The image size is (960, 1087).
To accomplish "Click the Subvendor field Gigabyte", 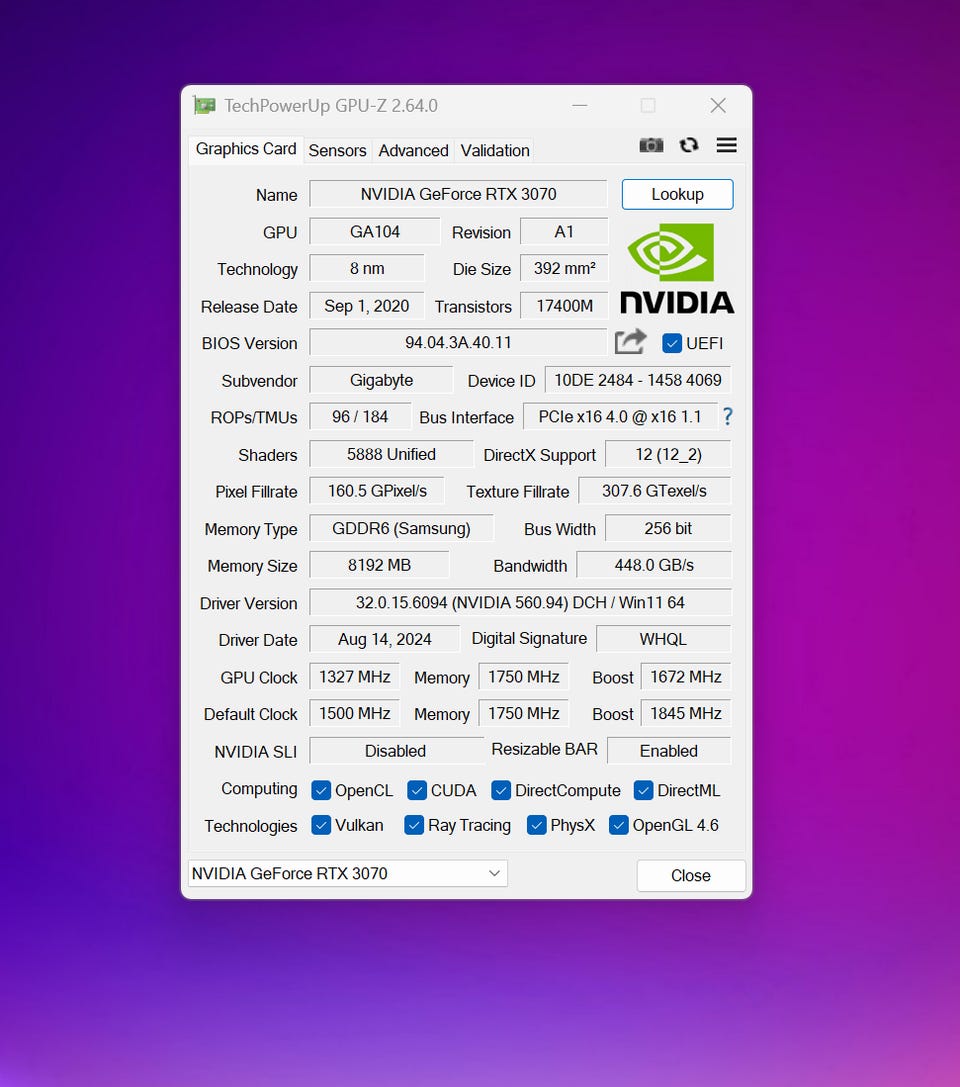I will (381, 380).
